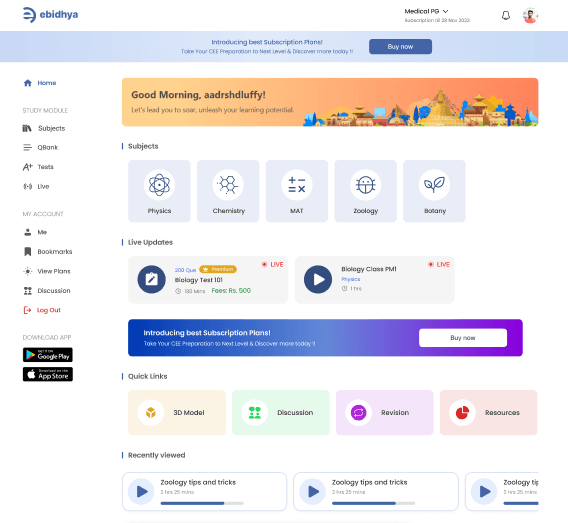Click Physics tag under Biology Class
Screen dimensions: 568x523
(x=351, y=279)
